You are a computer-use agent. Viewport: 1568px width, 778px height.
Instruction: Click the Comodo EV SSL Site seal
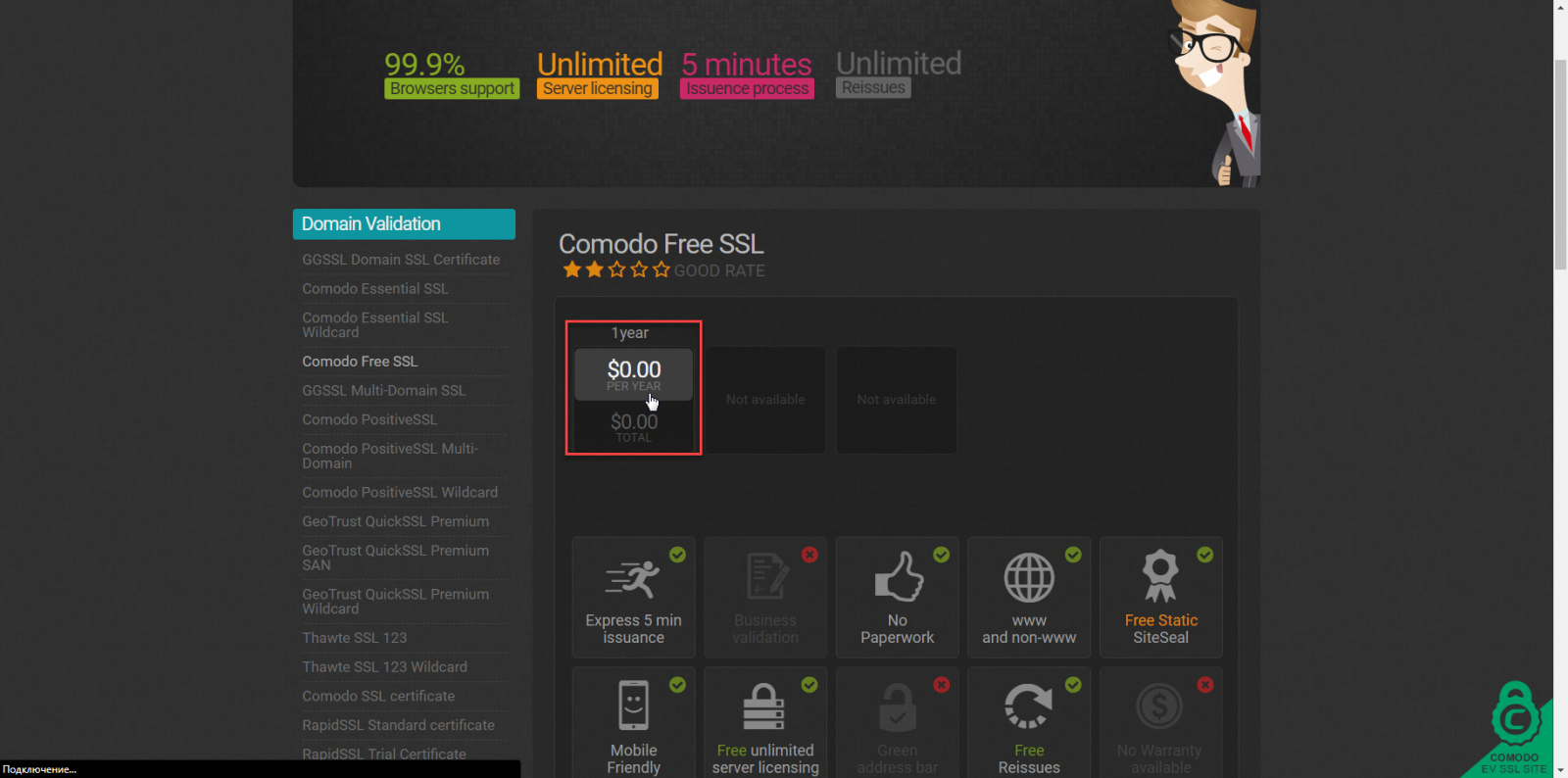(x=1515, y=730)
